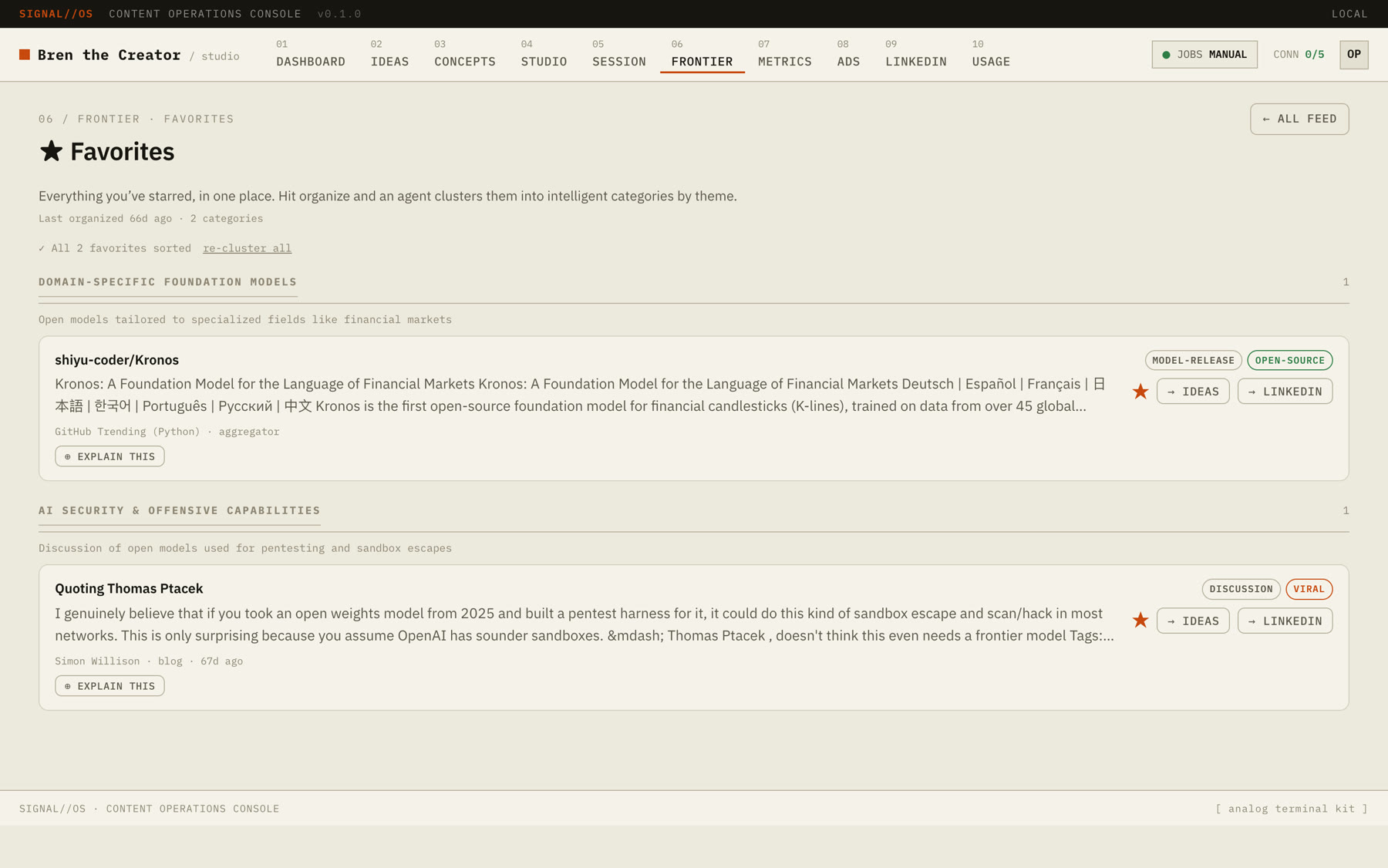Toggle the Jobs Manual mode button

1204,55
